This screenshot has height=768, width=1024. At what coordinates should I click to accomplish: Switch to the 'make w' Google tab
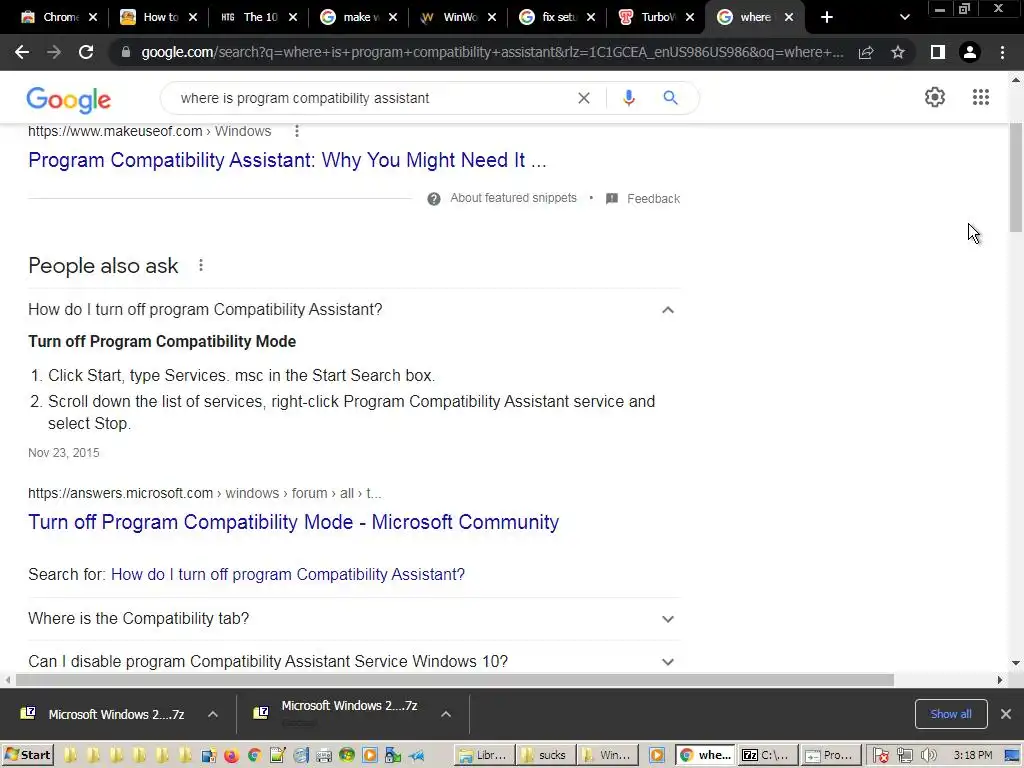(x=359, y=17)
